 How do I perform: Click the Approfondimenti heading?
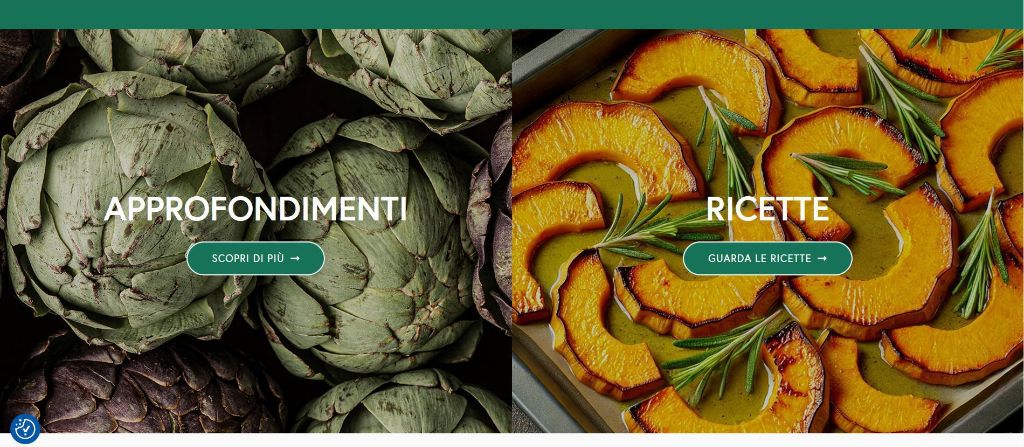click(255, 209)
